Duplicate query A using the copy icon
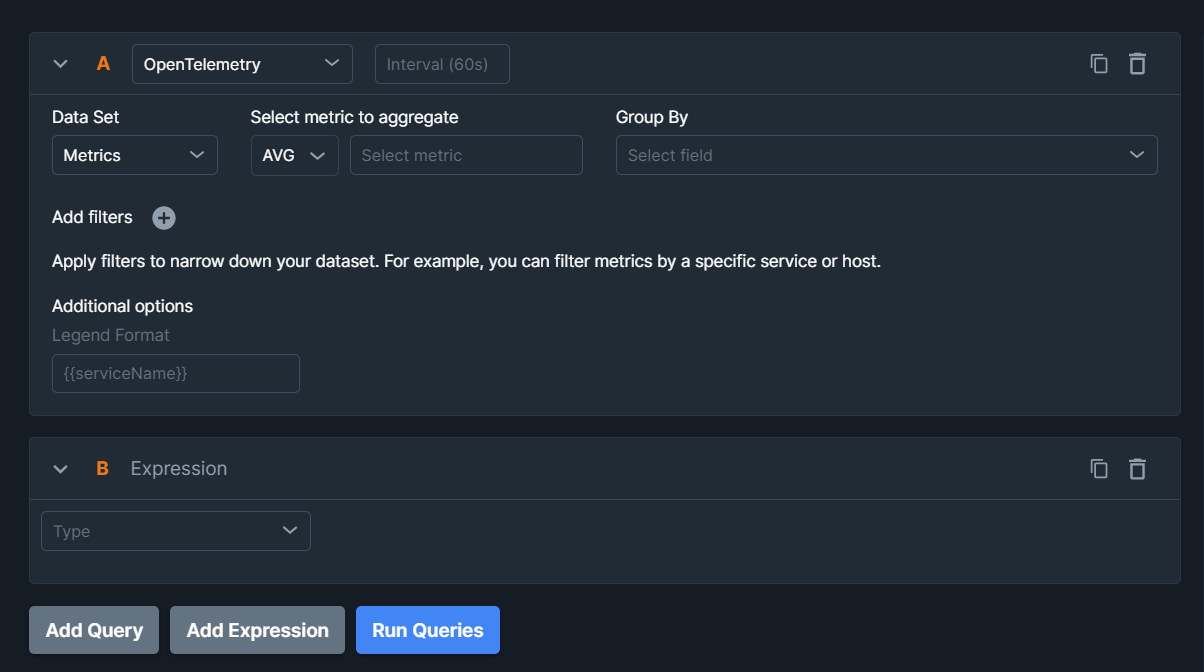1204x672 pixels. pyautogui.click(x=1099, y=63)
